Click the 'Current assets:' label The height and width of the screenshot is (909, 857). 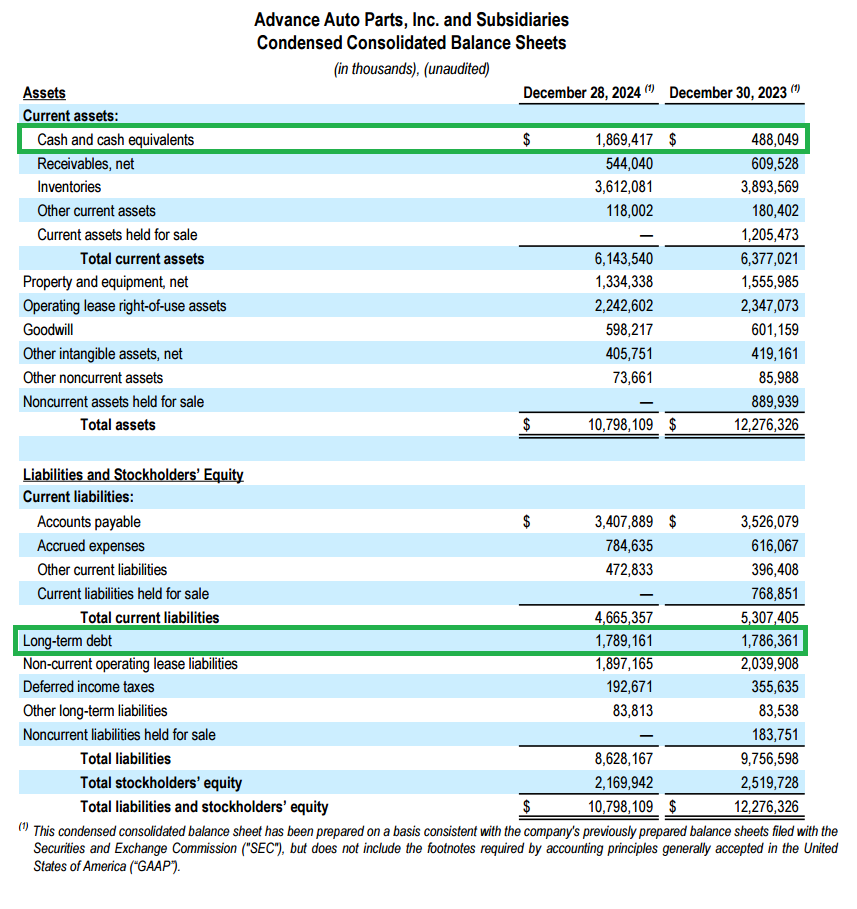(x=70, y=116)
